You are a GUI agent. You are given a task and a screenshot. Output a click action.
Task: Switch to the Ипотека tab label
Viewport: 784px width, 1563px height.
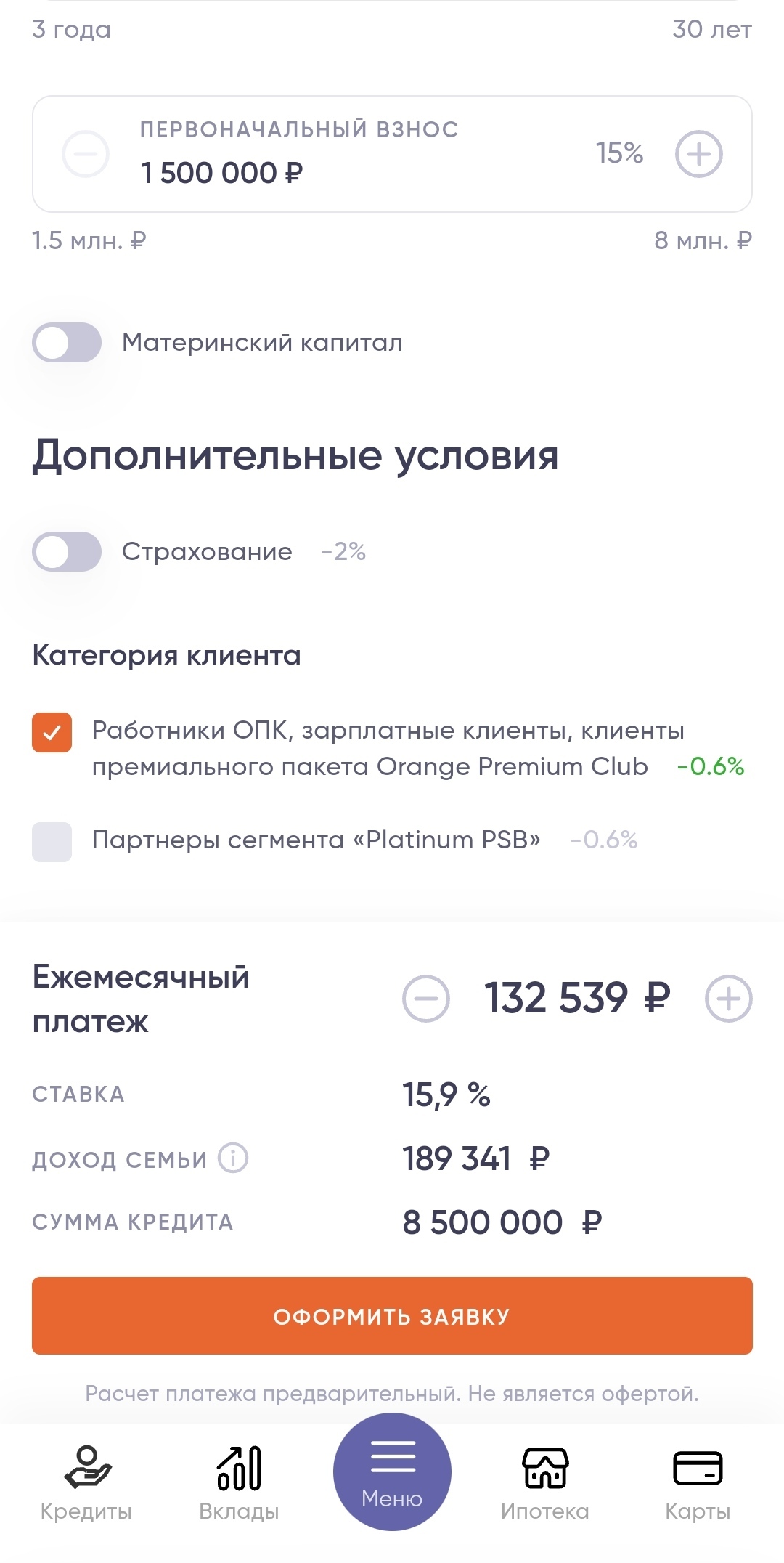tap(545, 1511)
